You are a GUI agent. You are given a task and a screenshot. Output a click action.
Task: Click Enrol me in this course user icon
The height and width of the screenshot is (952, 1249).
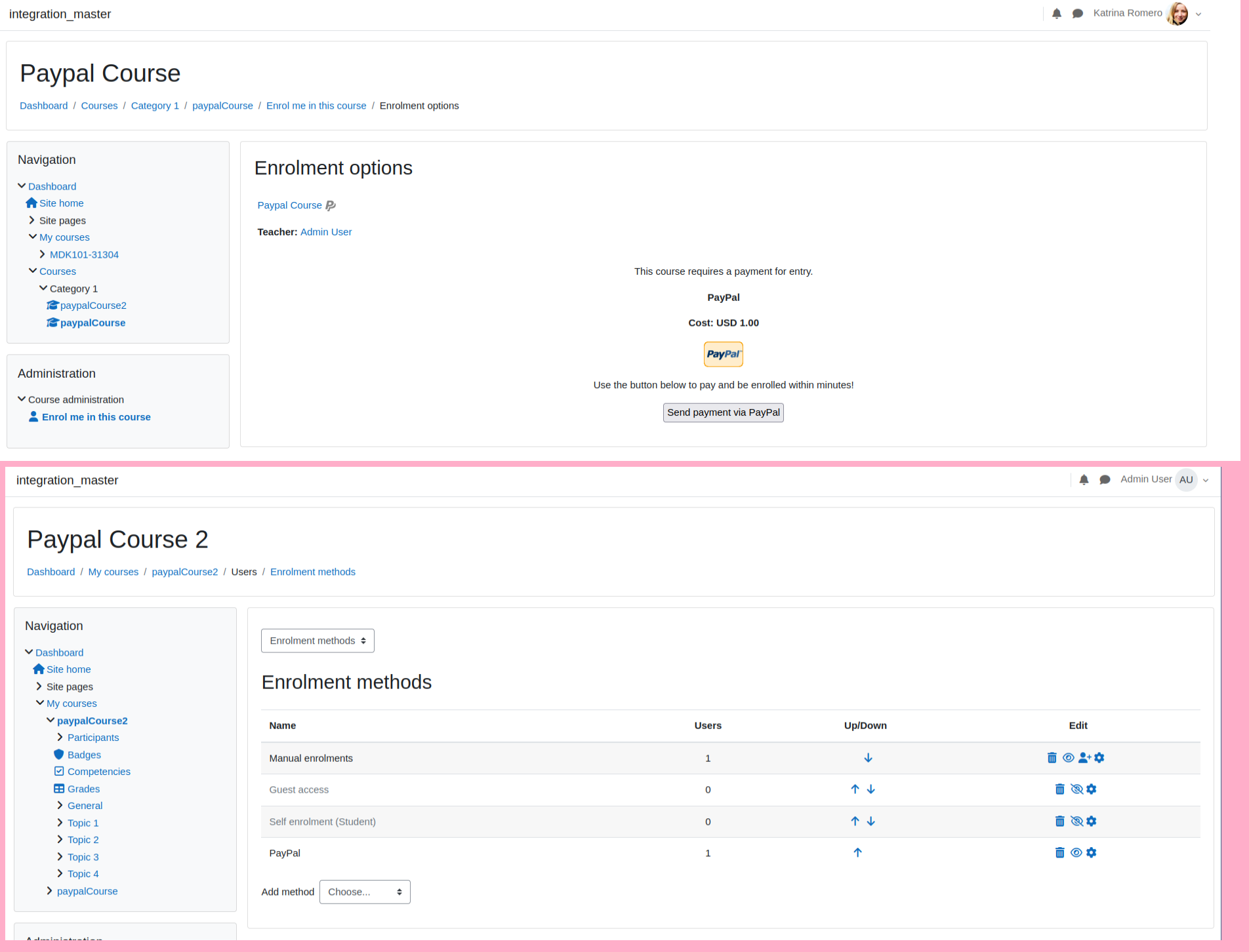[33, 417]
